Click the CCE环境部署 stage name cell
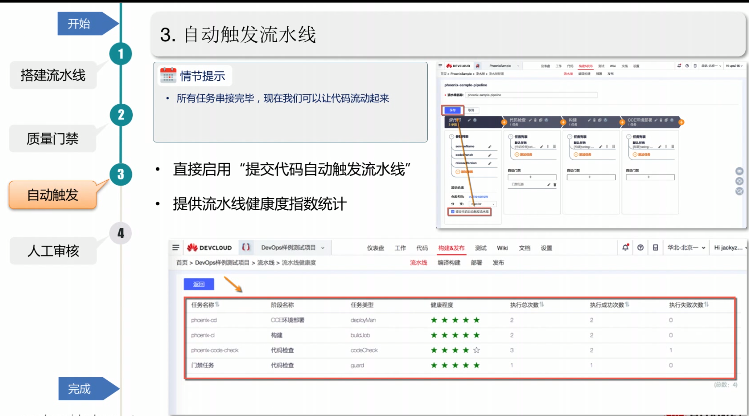 tap(288, 320)
